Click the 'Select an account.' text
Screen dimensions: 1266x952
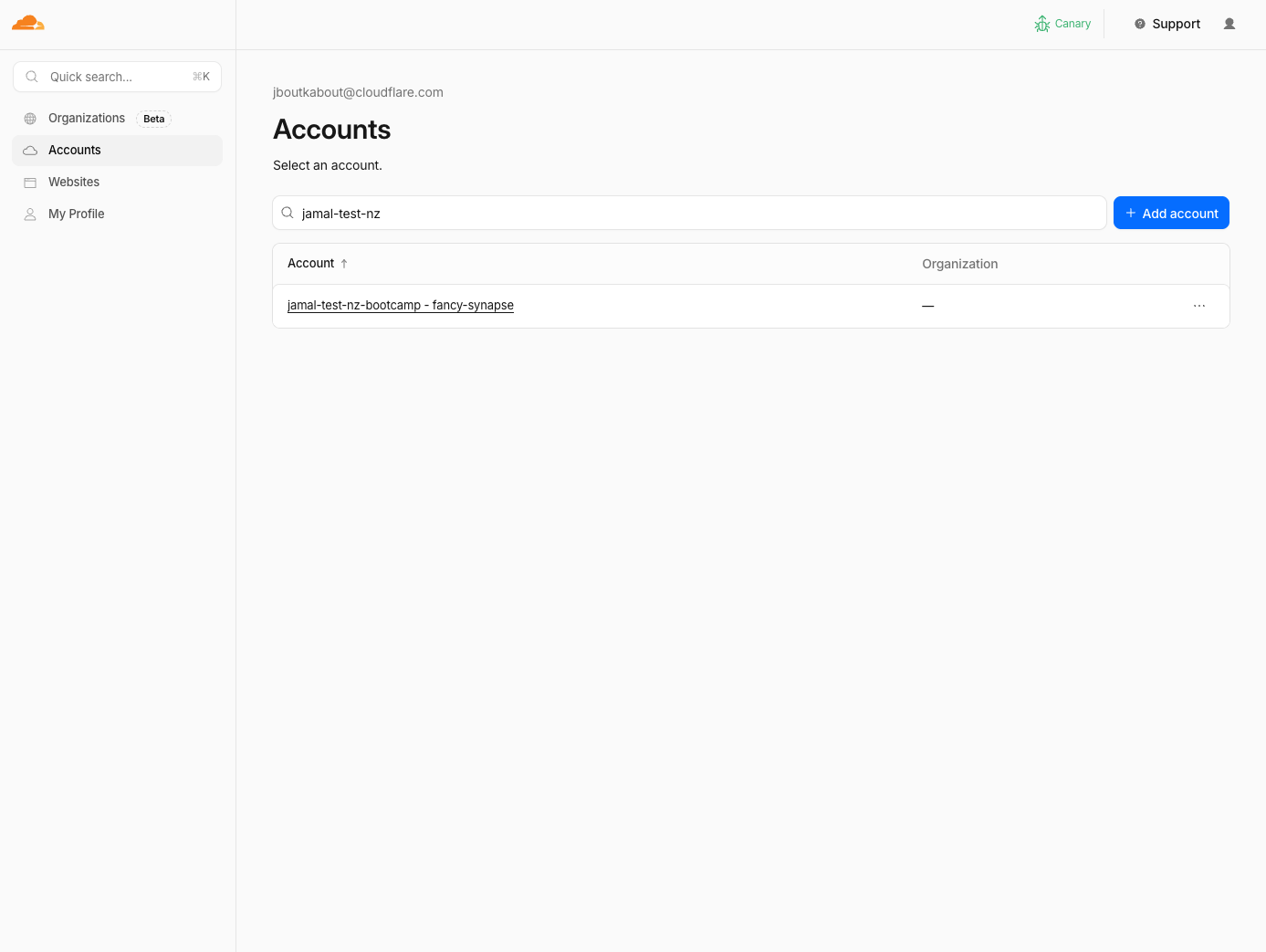[x=328, y=165]
